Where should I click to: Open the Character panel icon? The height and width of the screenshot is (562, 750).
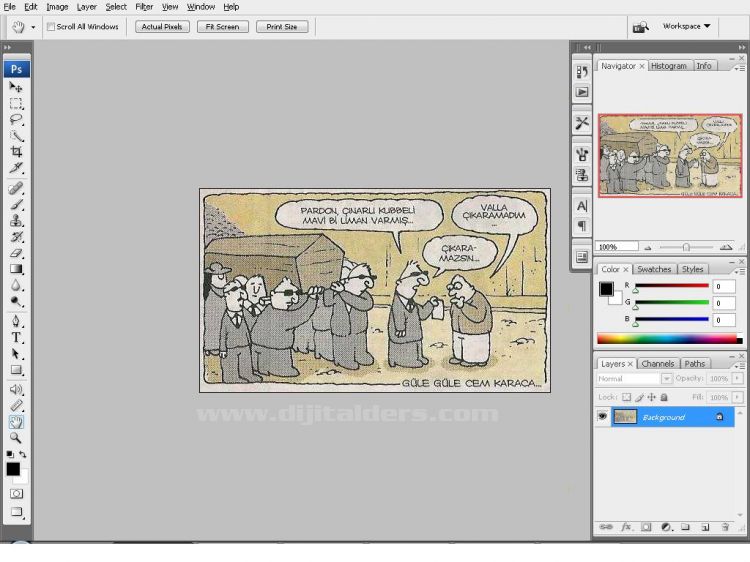[x=582, y=206]
